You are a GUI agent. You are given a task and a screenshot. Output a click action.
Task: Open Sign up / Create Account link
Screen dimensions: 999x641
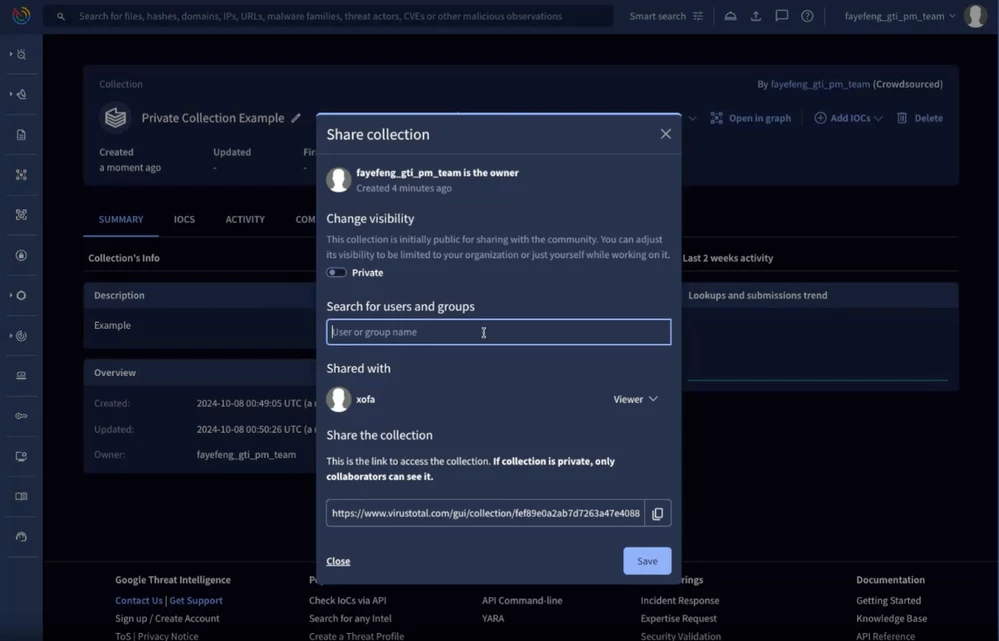click(x=167, y=618)
